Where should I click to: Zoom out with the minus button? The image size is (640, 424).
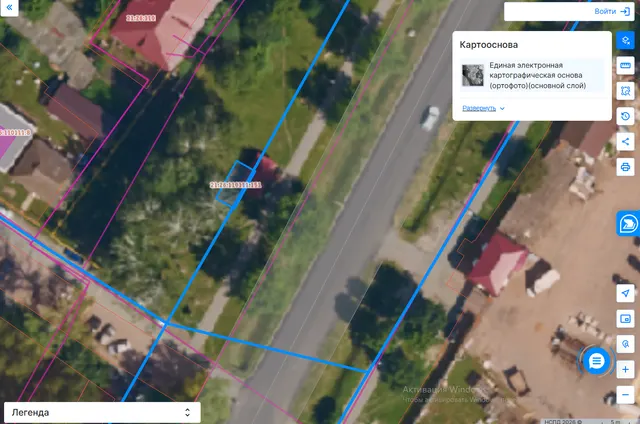point(625,395)
